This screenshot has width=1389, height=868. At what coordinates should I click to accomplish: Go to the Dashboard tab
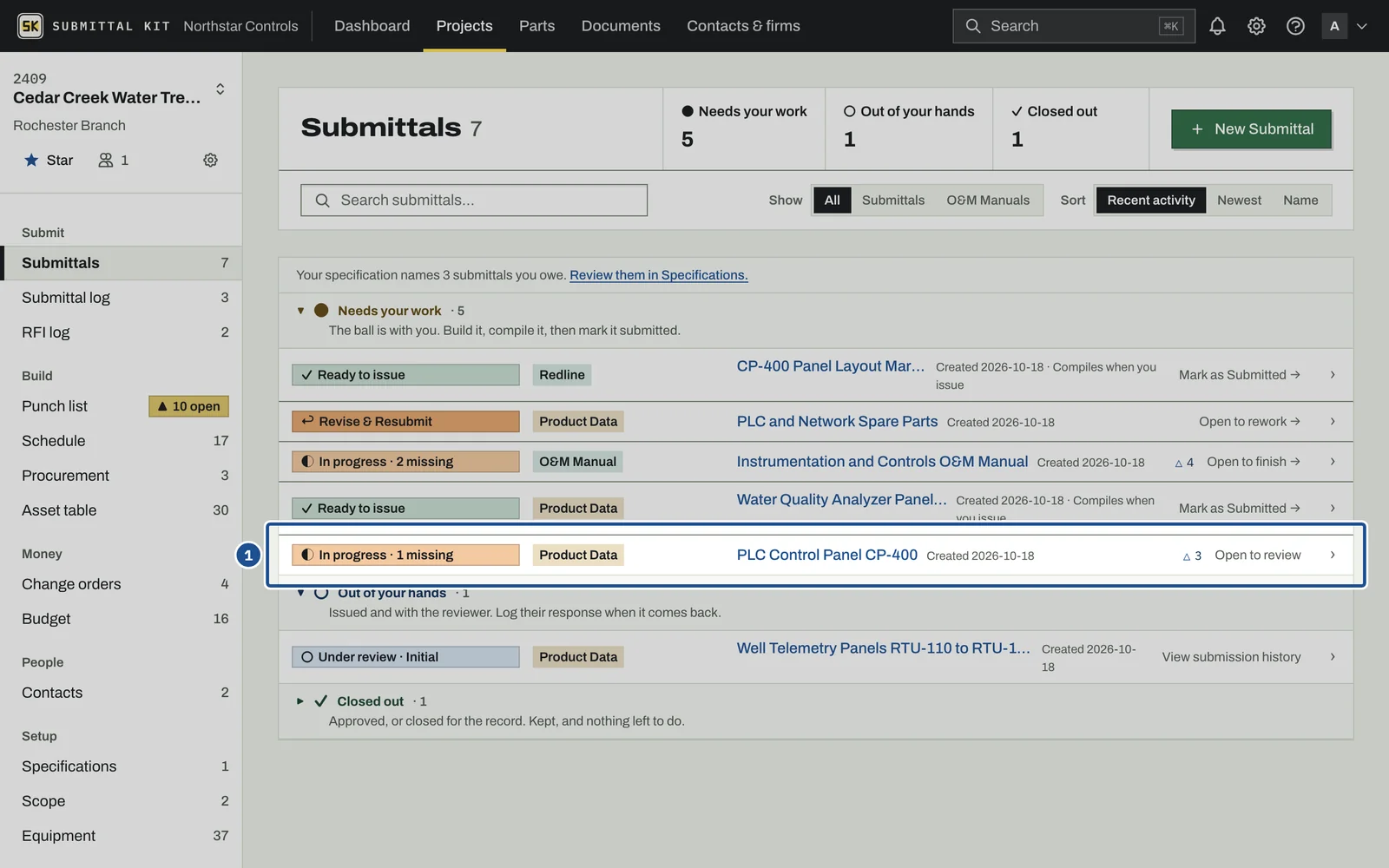(x=372, y=26)
